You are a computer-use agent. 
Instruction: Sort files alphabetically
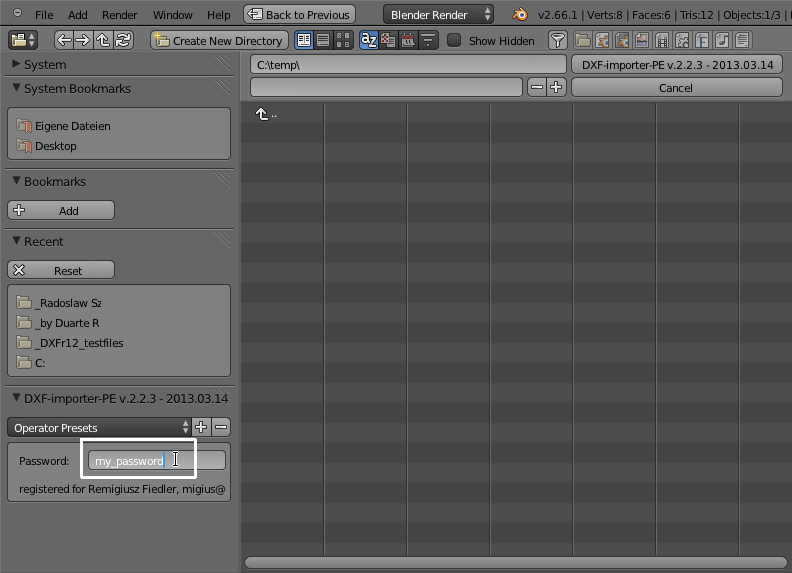pyautogui.click(x=369, y=40)
